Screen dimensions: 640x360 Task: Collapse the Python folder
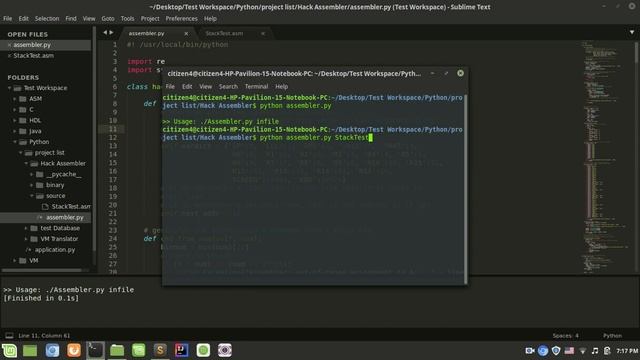(15, 142)
